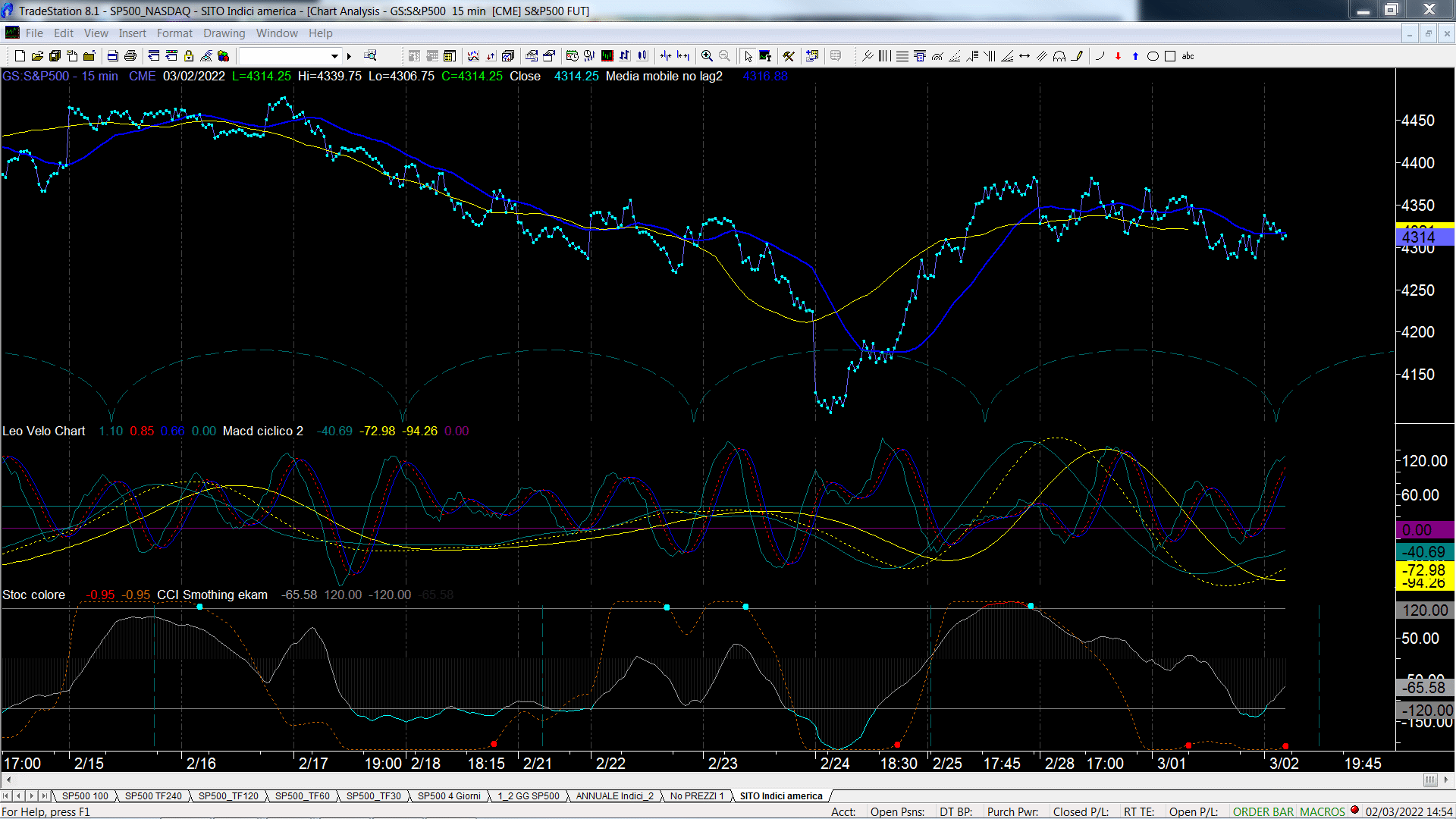Click the horizontal scrollbar thumb grip
Image resolution: width=1456 pixels, height=819 pixels.
pos(1429,780)
